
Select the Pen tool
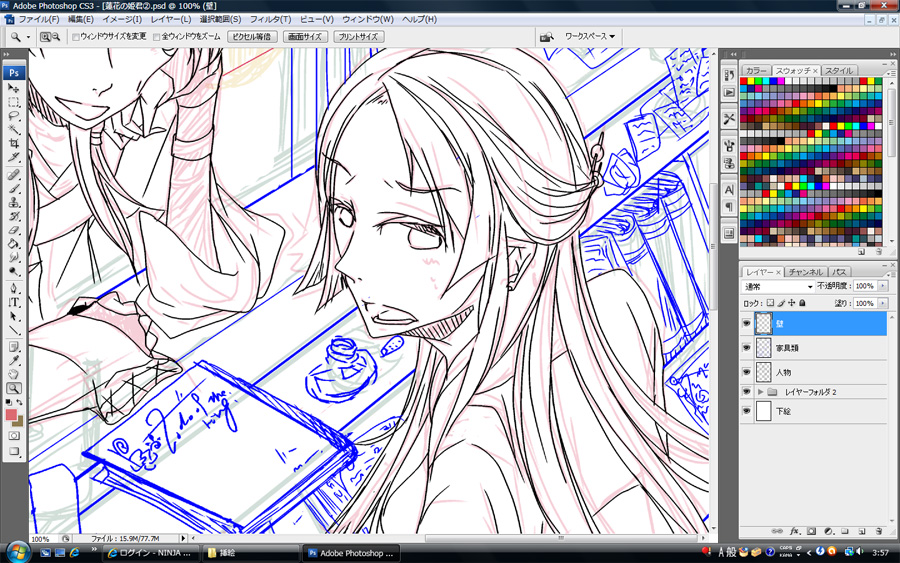tap(14, 289)
